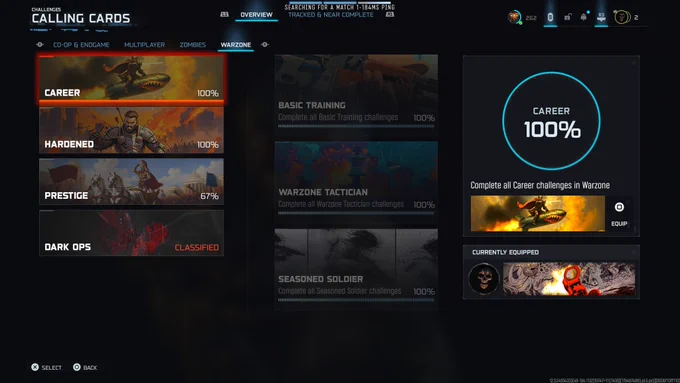
Task: Click the cross Select prompt icon
Action: [35, 367]
